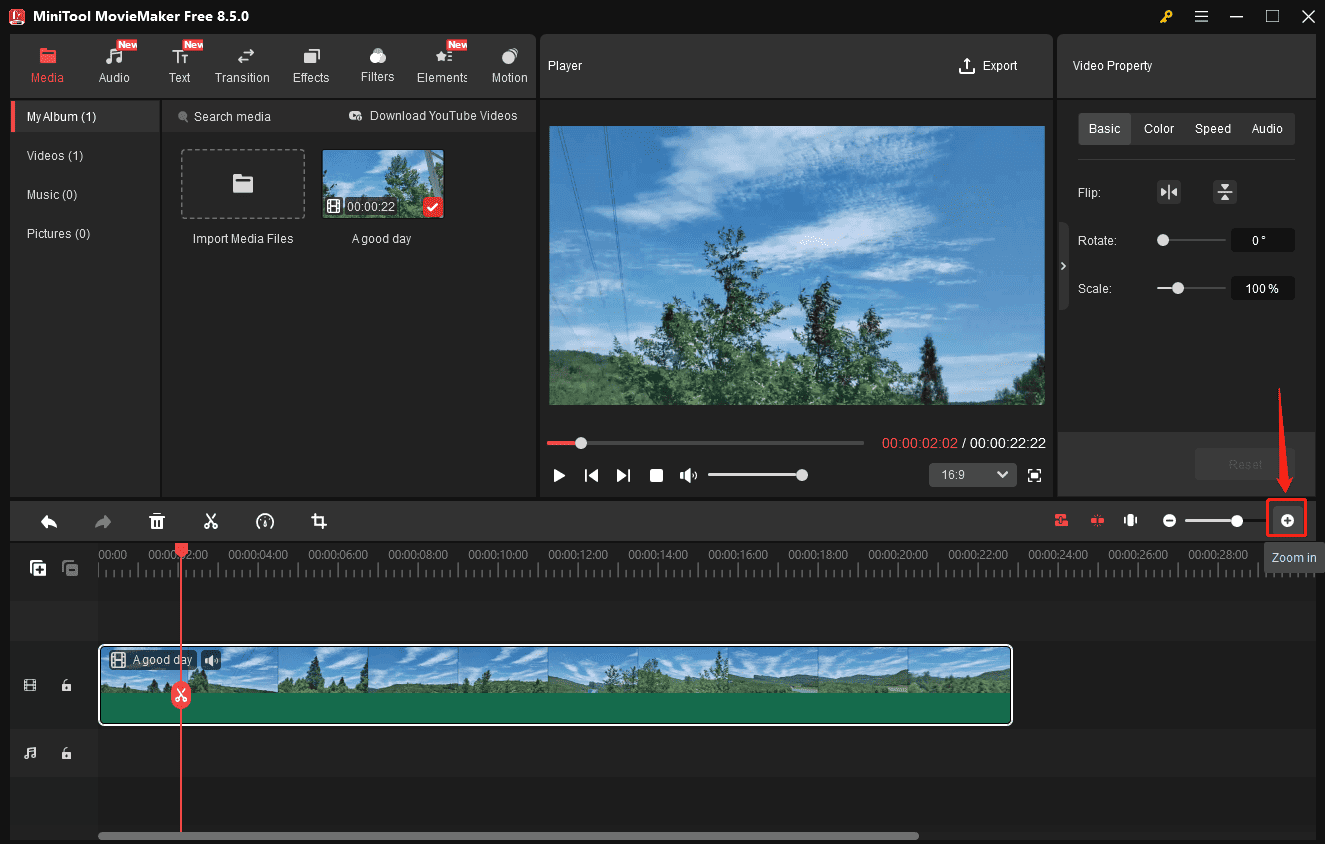Open Download YouTube Videos
The image size is (1325, 844).
click(x=433, y=116)
